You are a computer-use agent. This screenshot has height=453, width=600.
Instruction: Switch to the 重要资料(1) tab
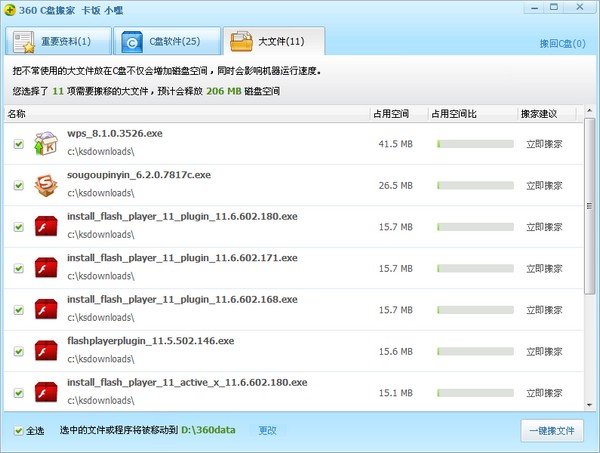[x=54, y=41]
